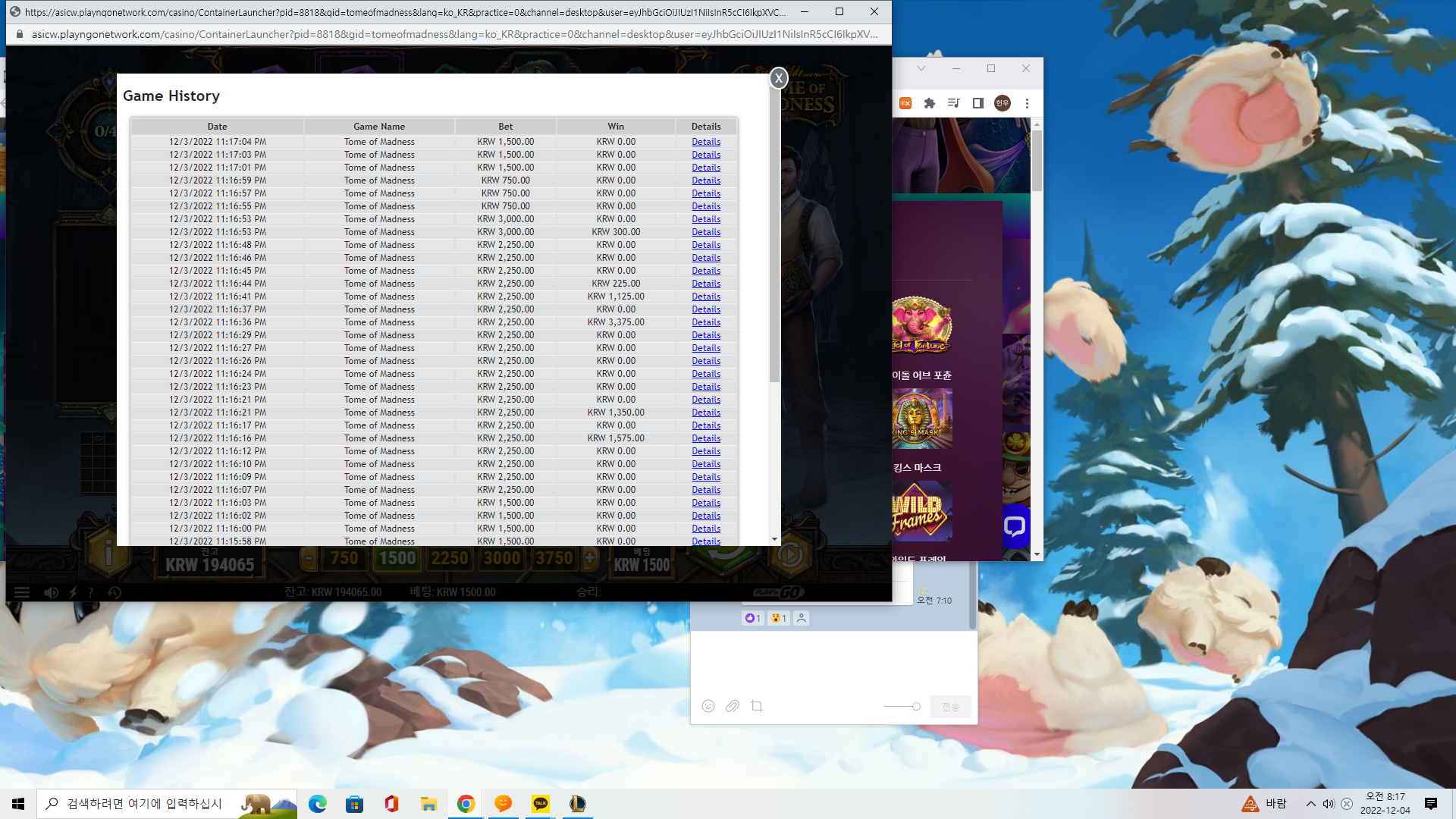Toggle the Chrome side panel icon

click(x=978, y=103)
